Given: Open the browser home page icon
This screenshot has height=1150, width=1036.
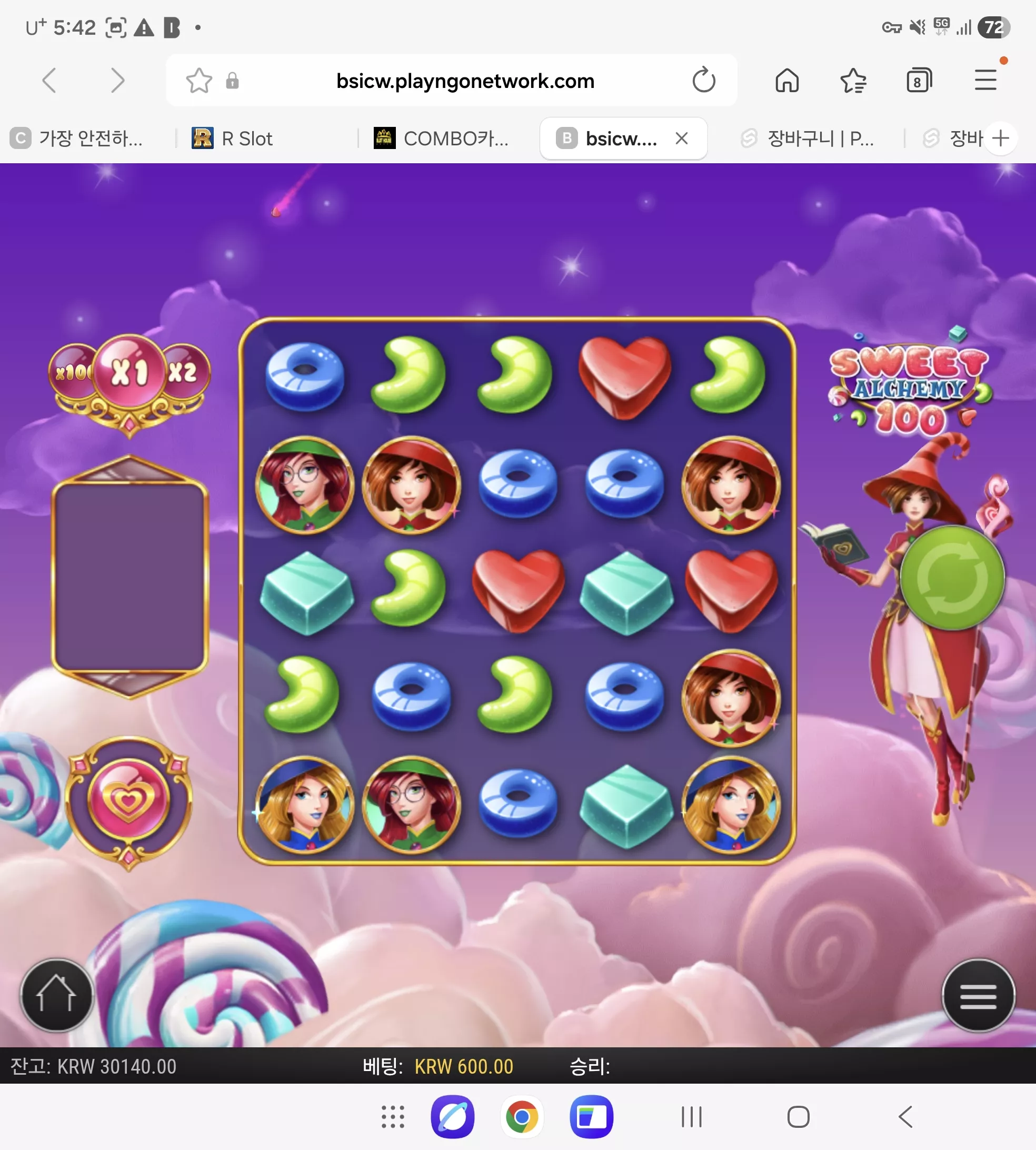Looking at the screenshot, I should coord(787,80).
